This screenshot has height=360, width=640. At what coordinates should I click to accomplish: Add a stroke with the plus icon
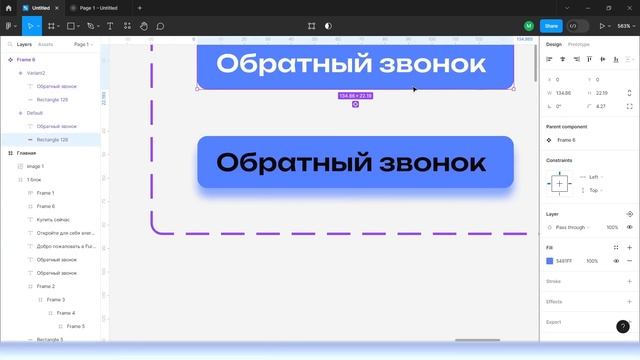(x=629, y=281)
